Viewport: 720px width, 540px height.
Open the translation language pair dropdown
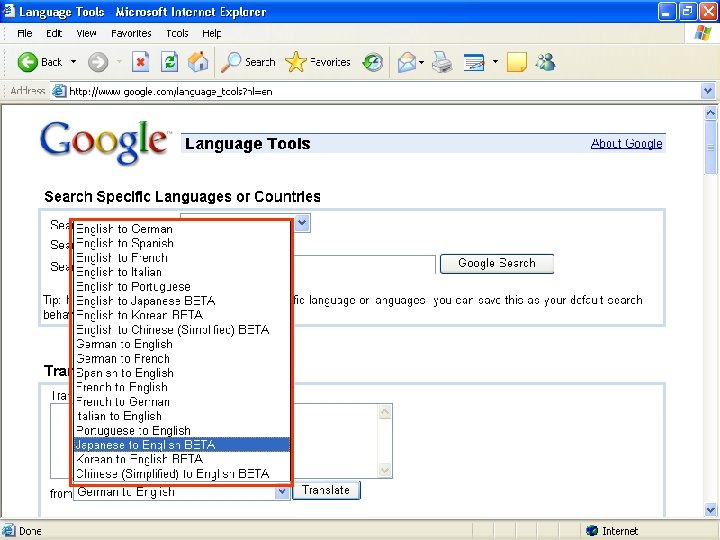tap(282, 492)
